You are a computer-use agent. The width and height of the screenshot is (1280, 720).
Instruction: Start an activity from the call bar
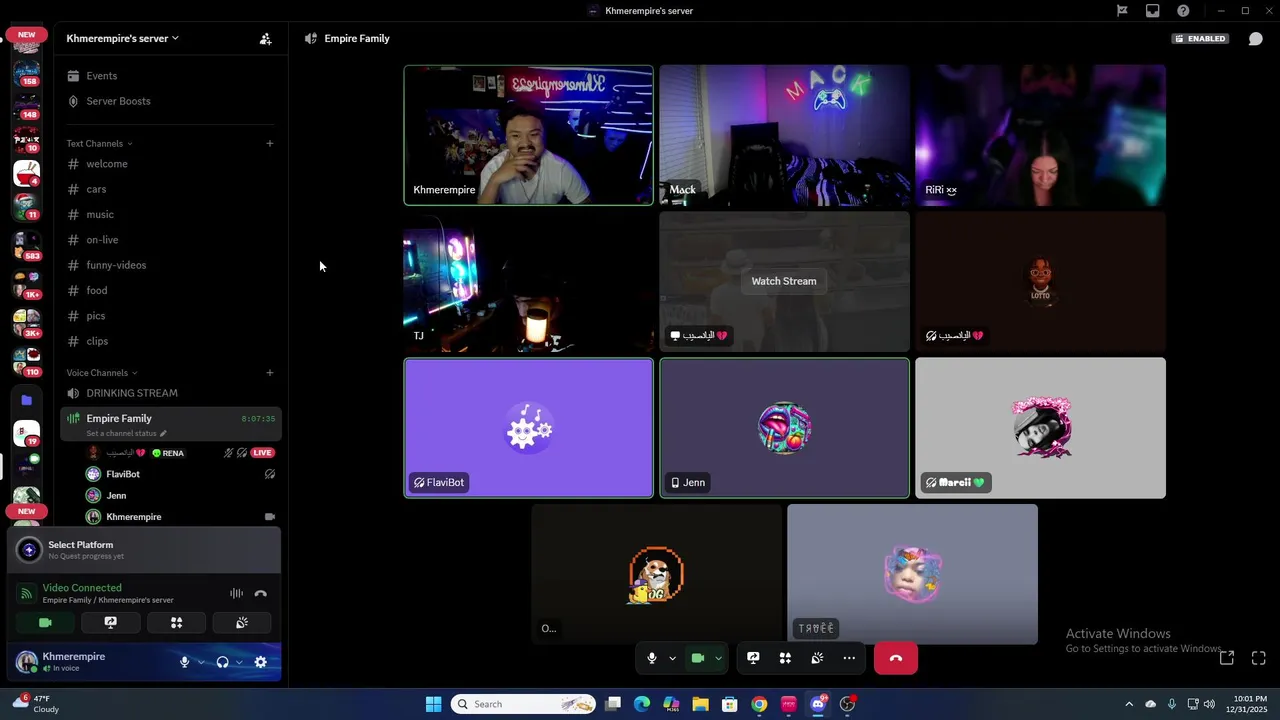(x=785, y=658)
